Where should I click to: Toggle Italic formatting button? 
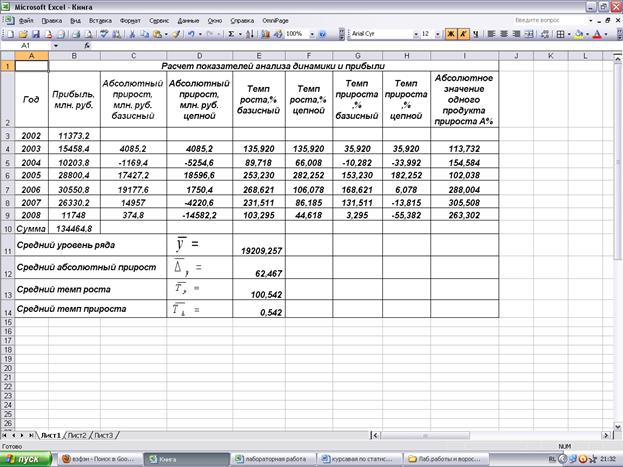(x=463, y=33)
